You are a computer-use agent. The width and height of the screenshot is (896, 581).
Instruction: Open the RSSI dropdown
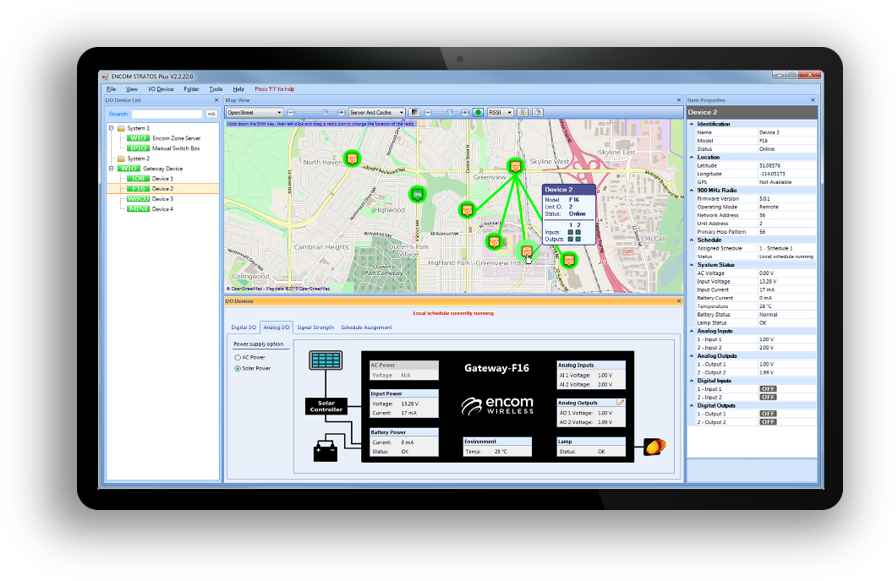(x=500, y=113)
